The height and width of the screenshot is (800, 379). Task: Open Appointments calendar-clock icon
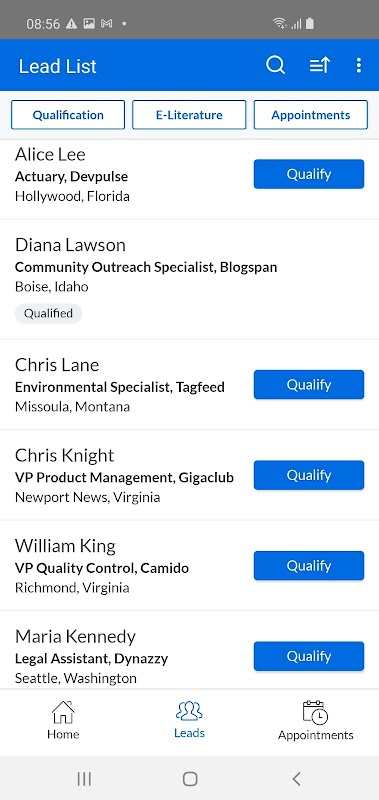pyautogui.click(x=315, y=712)
